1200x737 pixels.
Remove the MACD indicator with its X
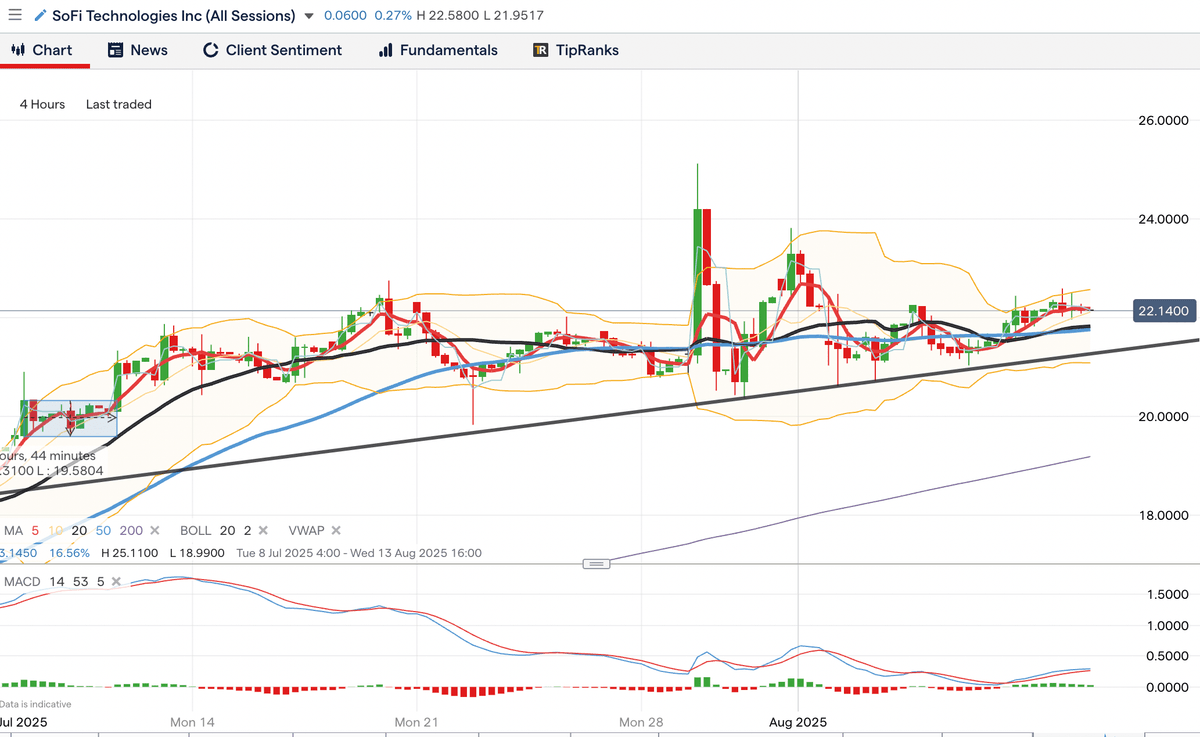pos(115,581)
